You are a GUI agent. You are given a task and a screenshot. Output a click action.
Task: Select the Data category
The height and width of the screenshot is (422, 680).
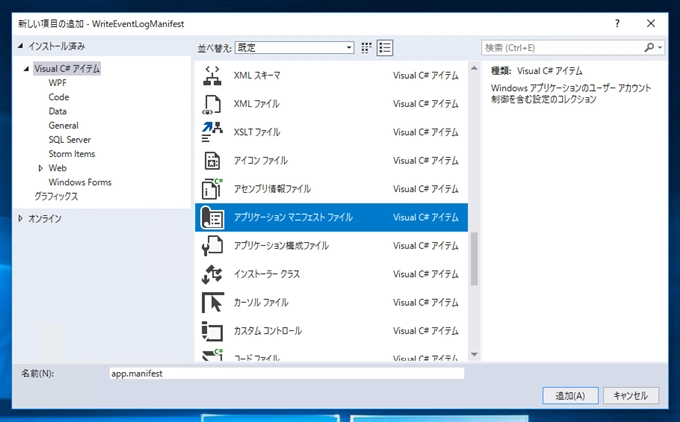pyautogui.click(x=57, y=111)
